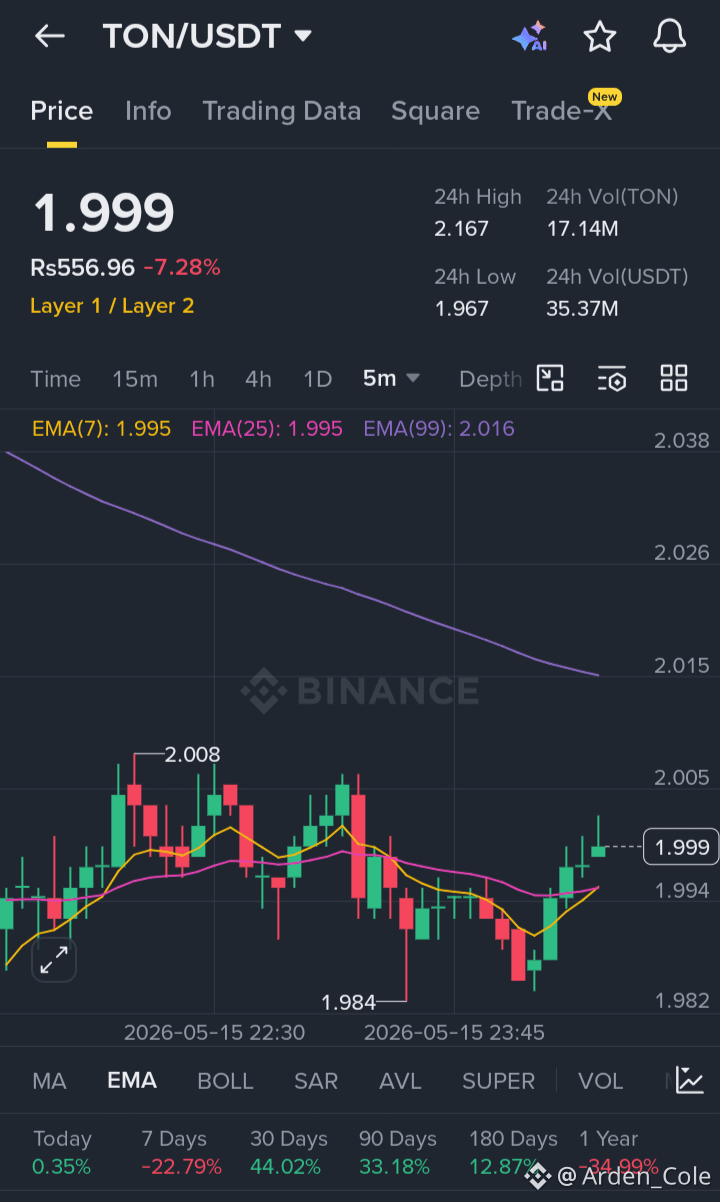Select the 1D interval

click(317, 379)
